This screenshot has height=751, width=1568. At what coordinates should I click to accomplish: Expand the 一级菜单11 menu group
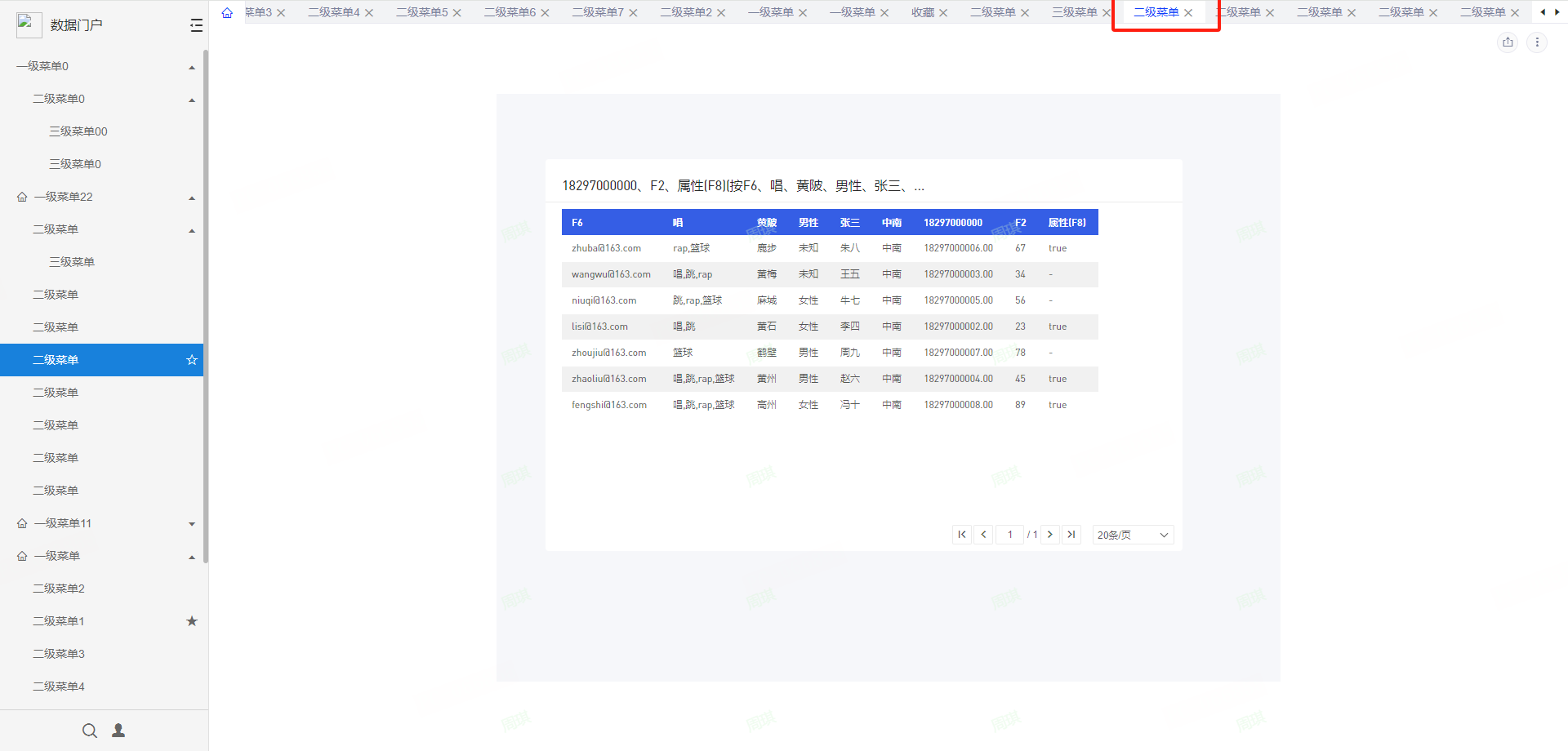click(x=192, y=524)
